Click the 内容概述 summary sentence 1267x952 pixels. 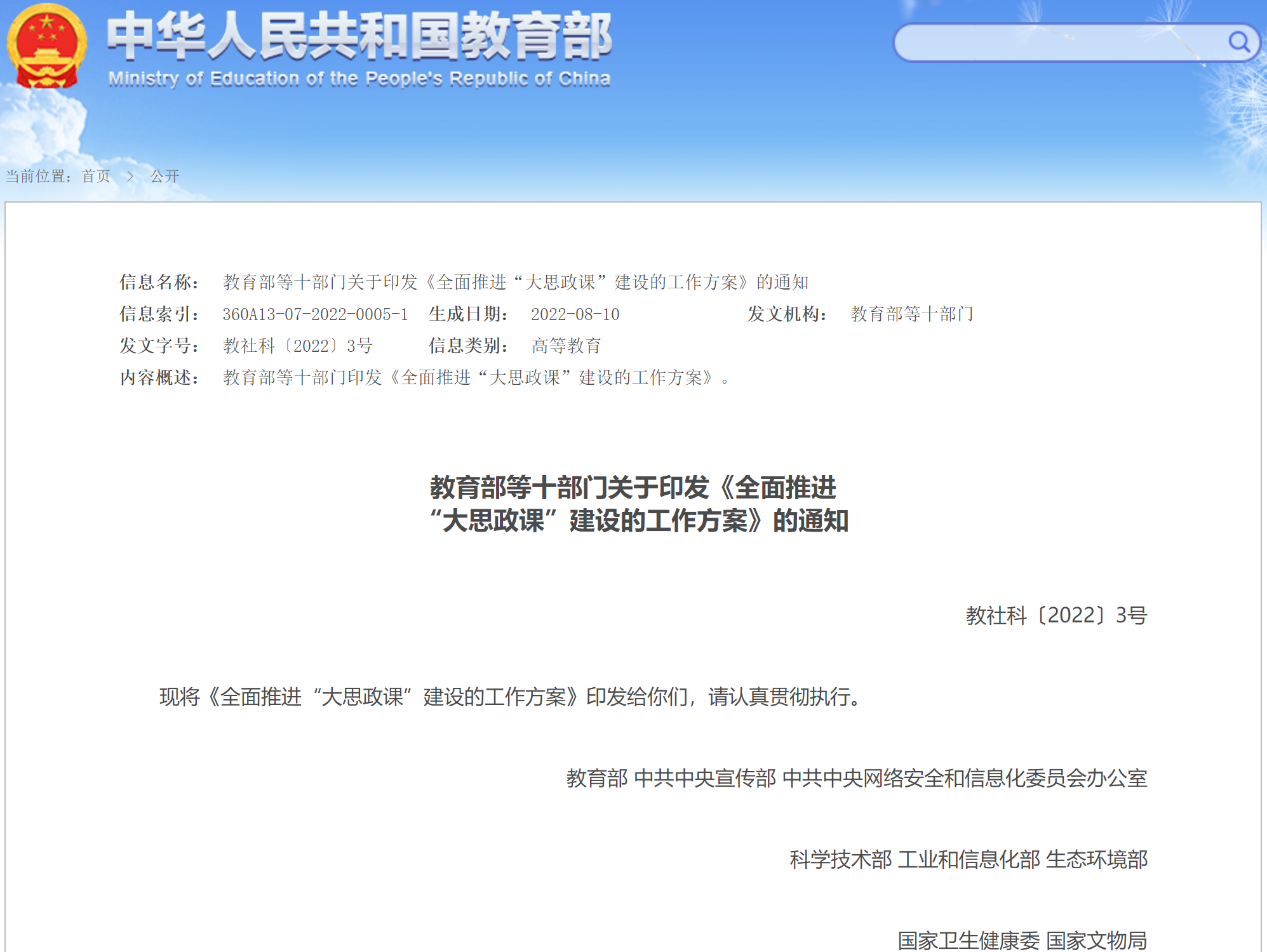click(x=476, y=377)
